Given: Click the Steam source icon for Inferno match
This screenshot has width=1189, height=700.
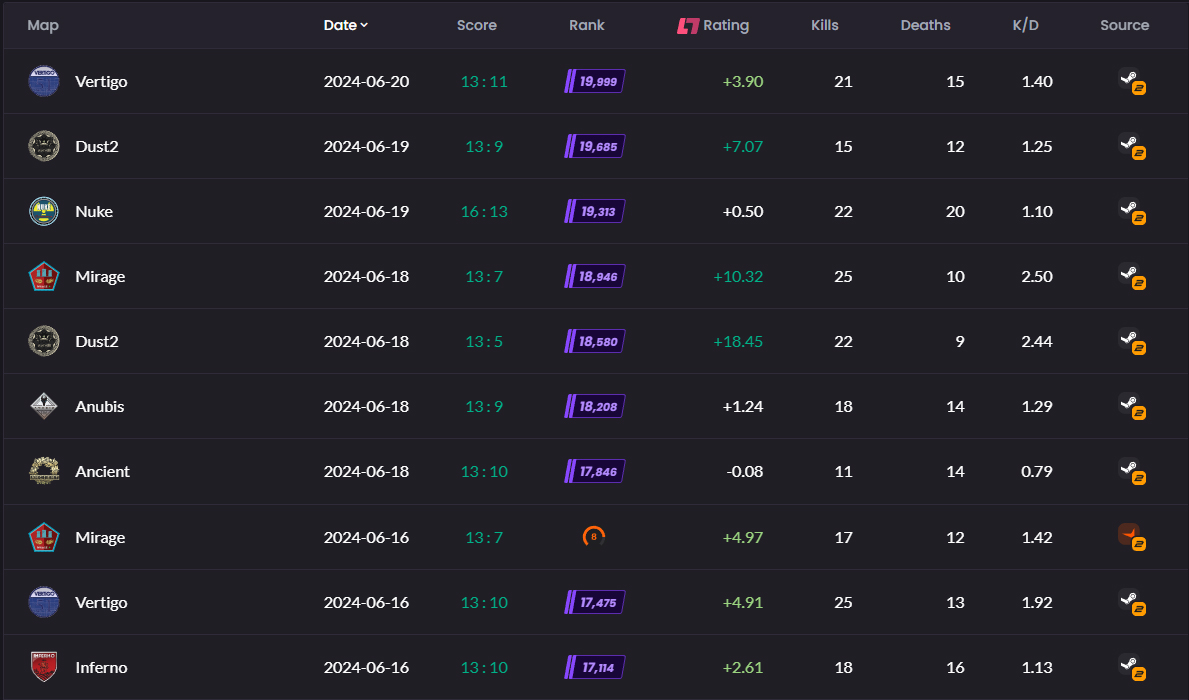Looking at the screenshot, I should pos(1129,666).
